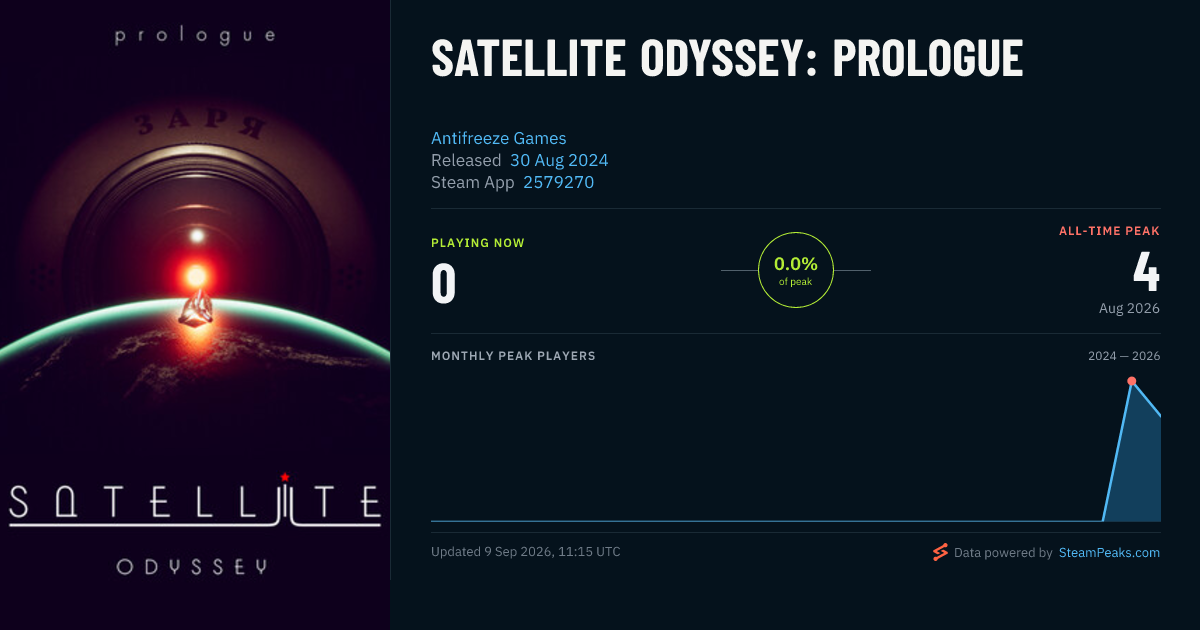Click the SteamPeaks logo icon

click(x=940, y=552)
